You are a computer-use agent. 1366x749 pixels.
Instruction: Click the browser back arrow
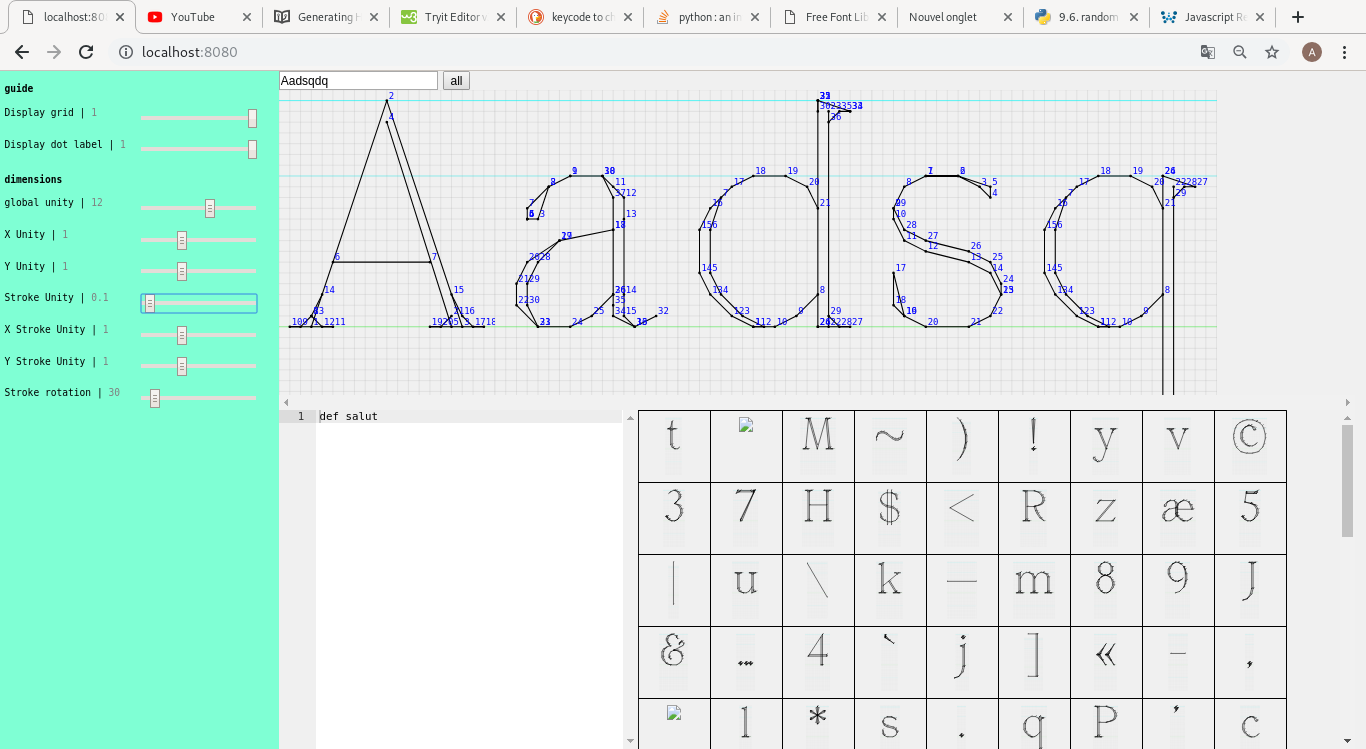[22, 52]
